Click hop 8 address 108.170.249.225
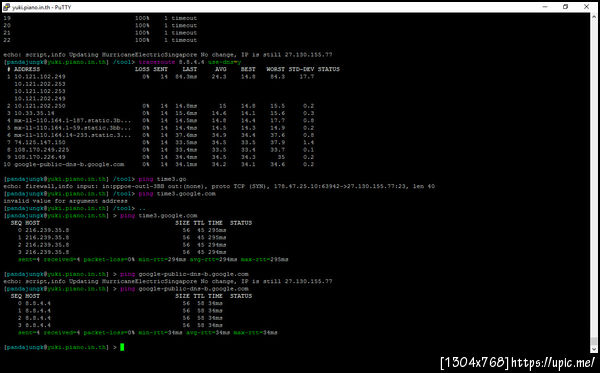 [x=42, y=150]
